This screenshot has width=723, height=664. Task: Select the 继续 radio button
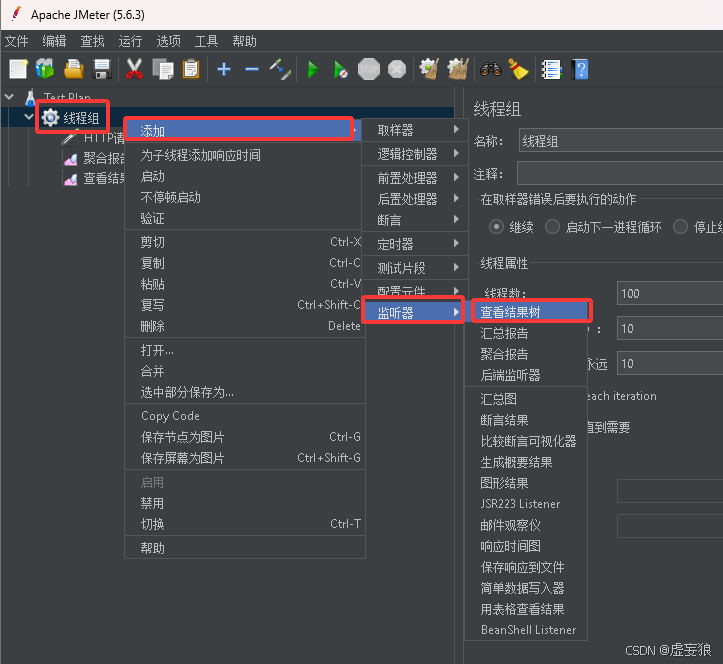tap(496, 227)
